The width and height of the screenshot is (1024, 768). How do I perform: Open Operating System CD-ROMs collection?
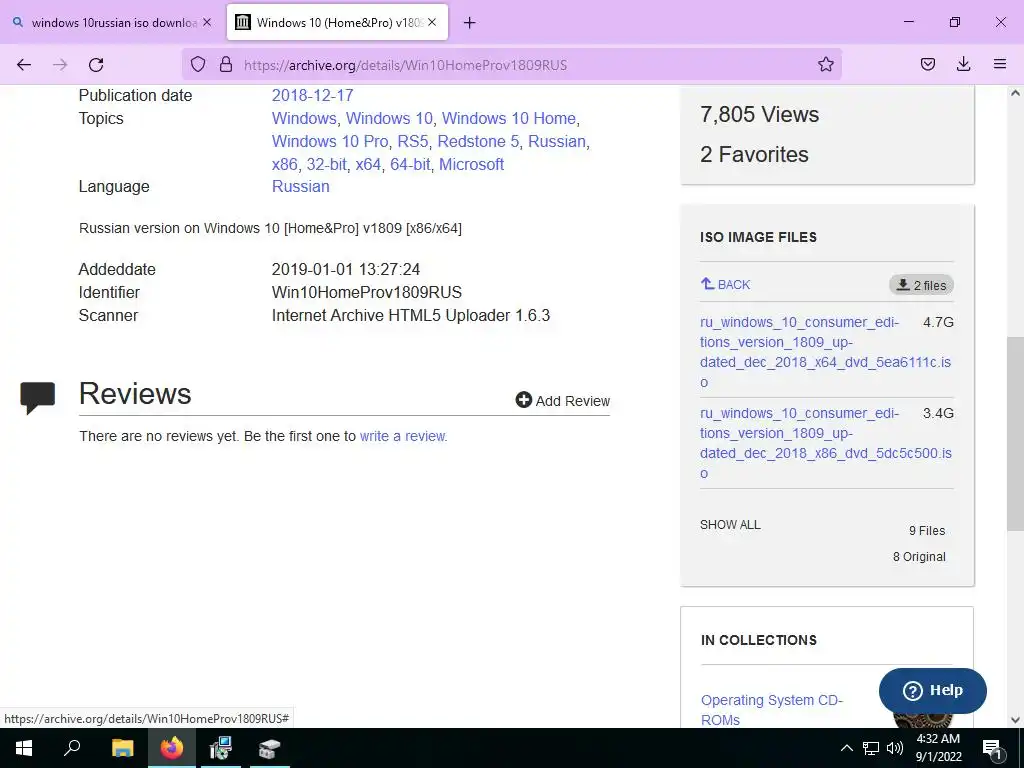click(772, 710)
